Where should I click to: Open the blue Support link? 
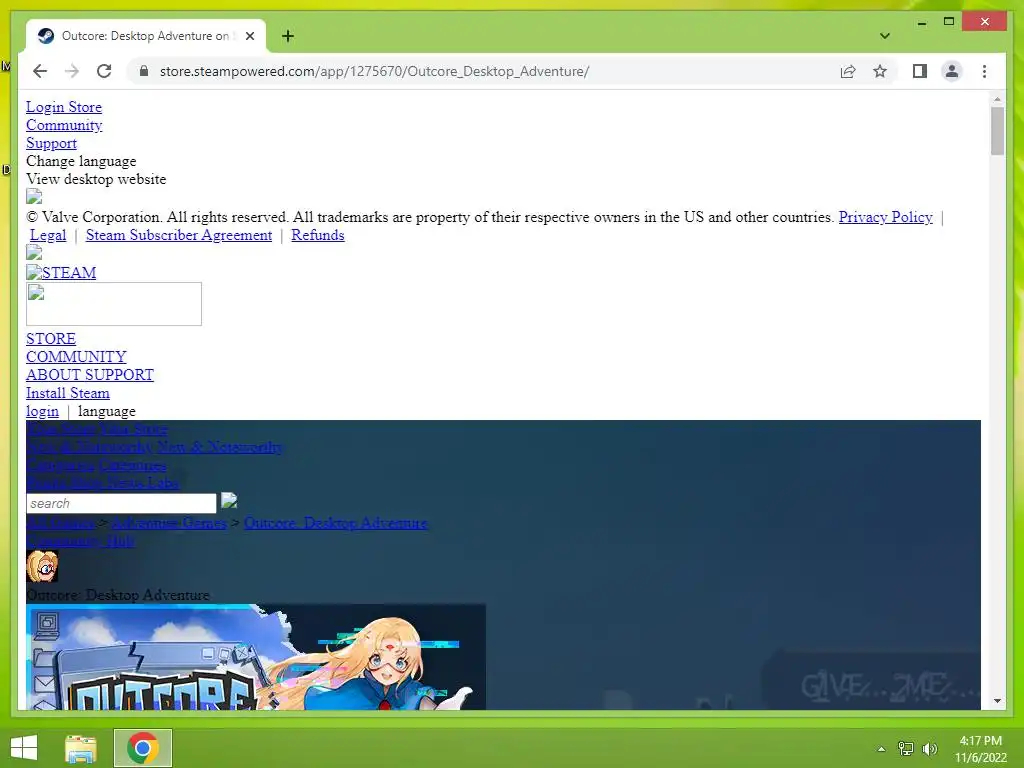coord(52,143)
